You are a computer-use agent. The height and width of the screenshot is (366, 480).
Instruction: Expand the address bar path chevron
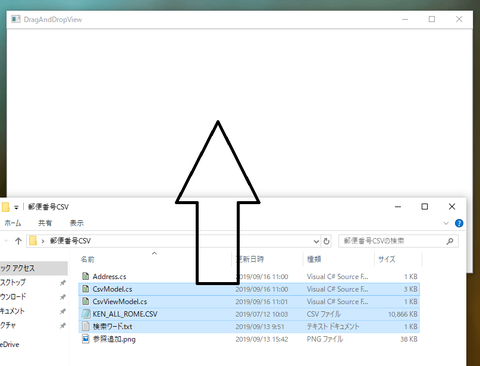click(43, 241)
